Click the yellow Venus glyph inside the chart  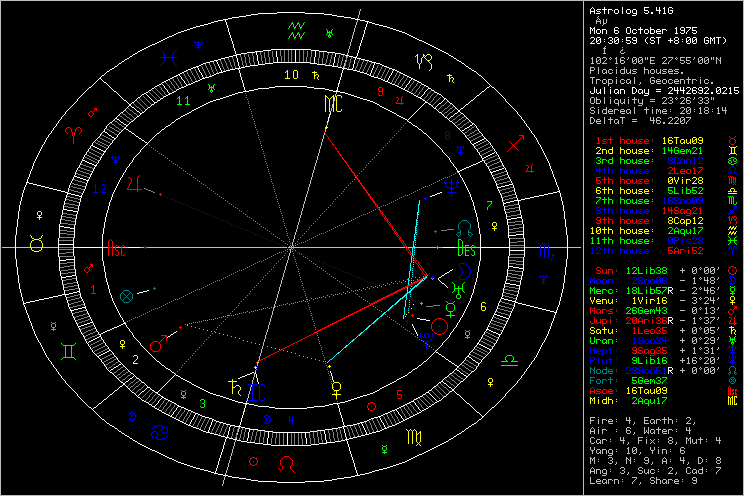[335, 383]
